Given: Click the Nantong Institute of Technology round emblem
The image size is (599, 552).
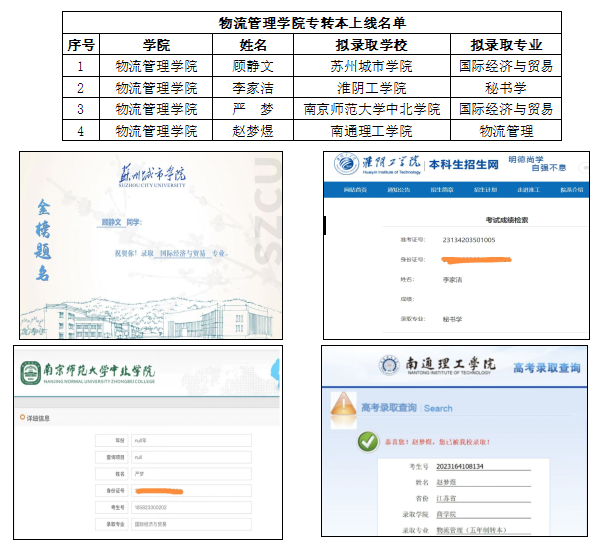Looking at the screenshot, I should [389, 365].
